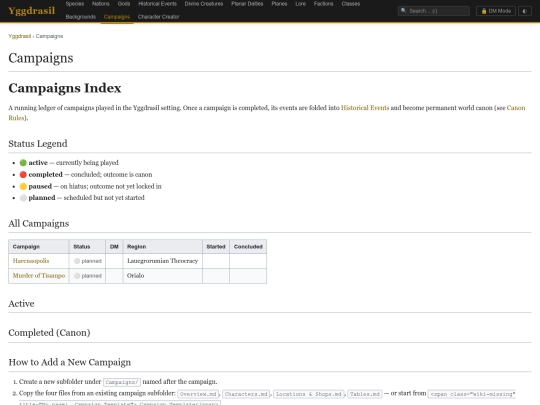This screenshot has height=405, width=540.
Task: Click the Classes nav item
Action: click(x=351, y=4)
